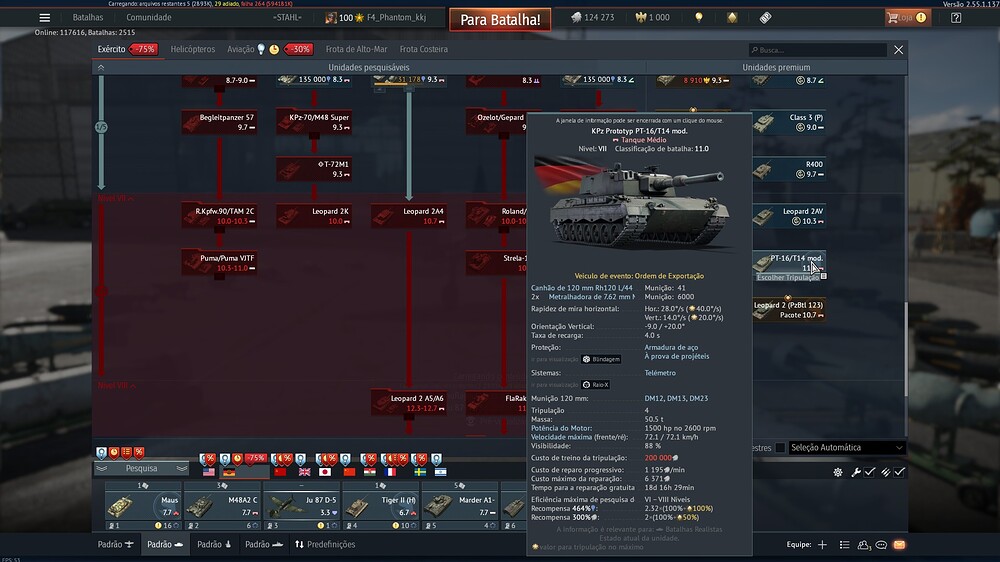This screenshot has height=562, width=1000.
Task: Switch to the Aviação tab
Action: pyautogui.click(x=240, y=49)
